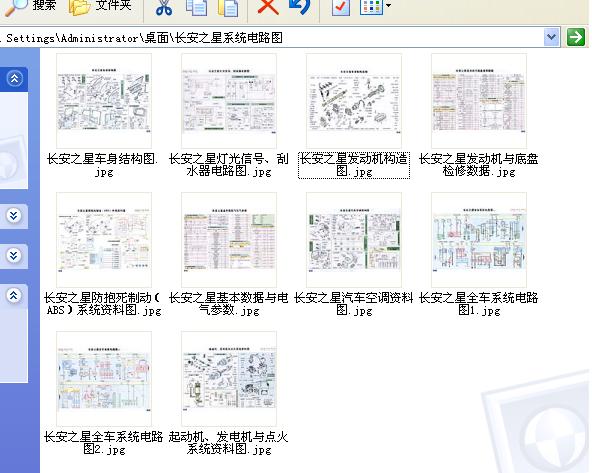Image resolution: width=592 pixels, height=473 pixels.
Task: Select thumbnail of 长安之星汽车空调资料图.jpg
Action: (354, 240)
